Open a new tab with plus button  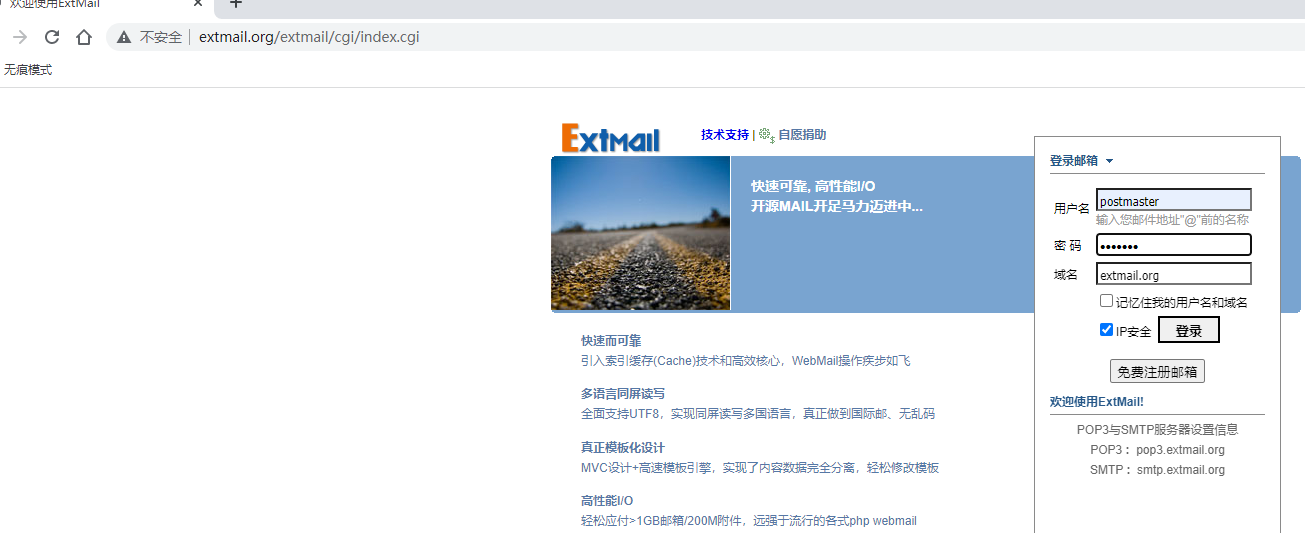tap(236, 4)
